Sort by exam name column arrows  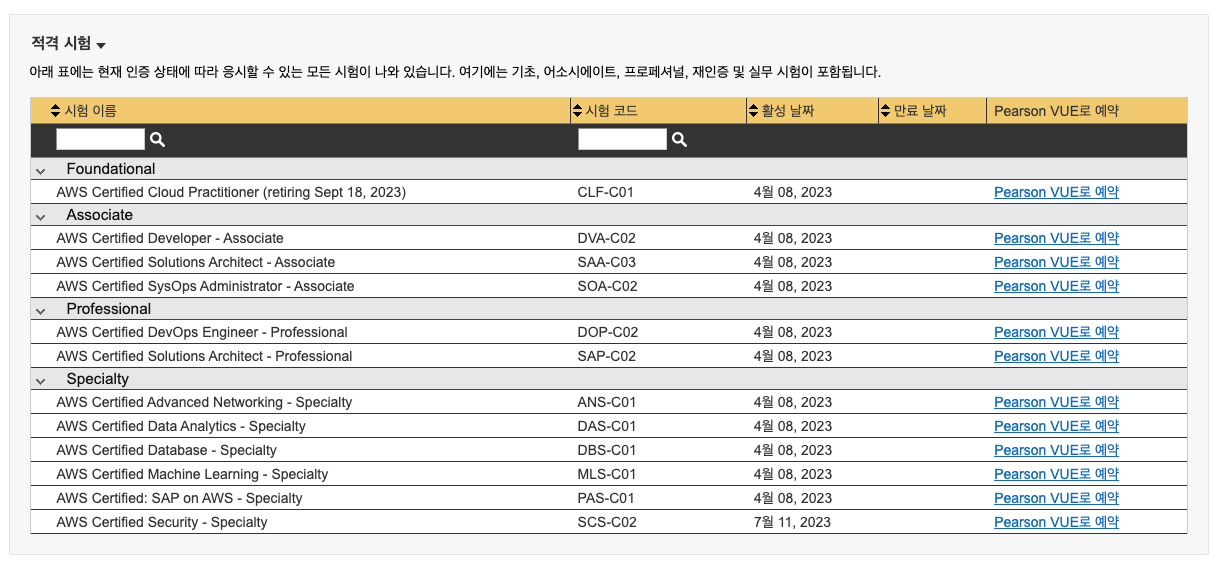[56, 111]
